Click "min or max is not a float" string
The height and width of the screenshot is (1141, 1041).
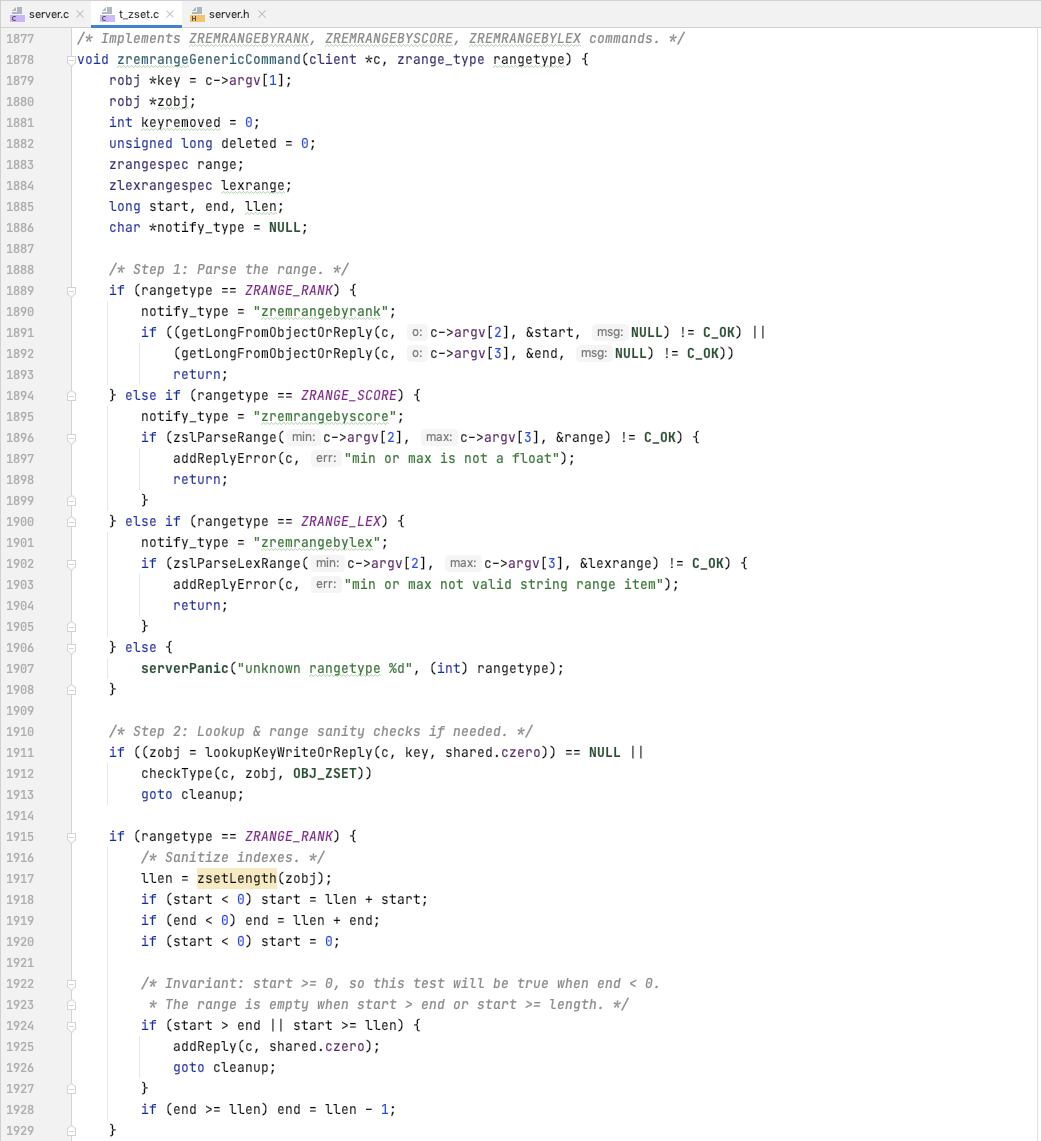point(452,458)
